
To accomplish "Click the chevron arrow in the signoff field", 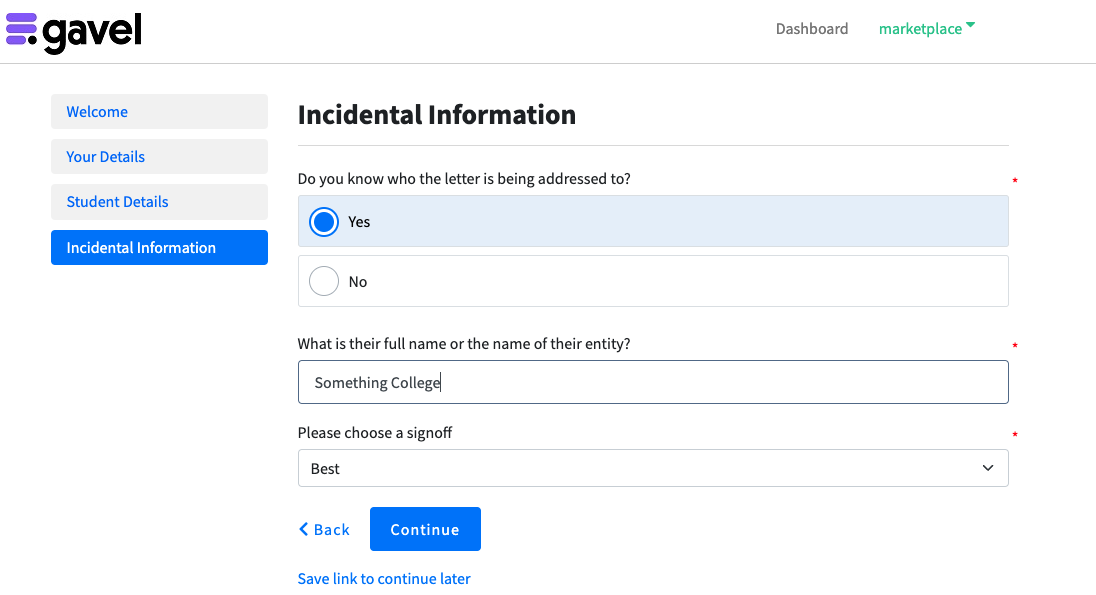I will [988, 468].
